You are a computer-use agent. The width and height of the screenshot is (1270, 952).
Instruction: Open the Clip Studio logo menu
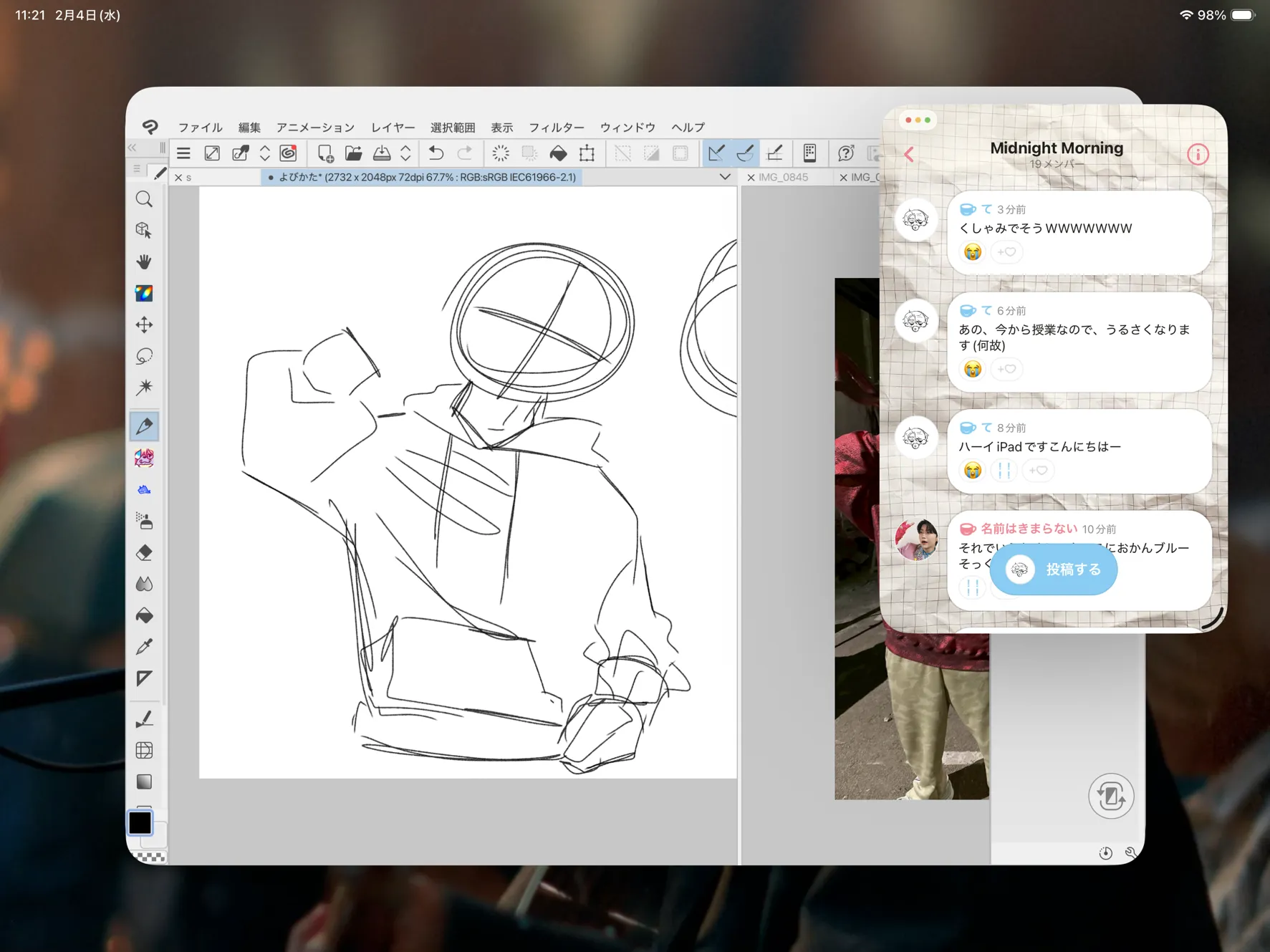(150, 127)
